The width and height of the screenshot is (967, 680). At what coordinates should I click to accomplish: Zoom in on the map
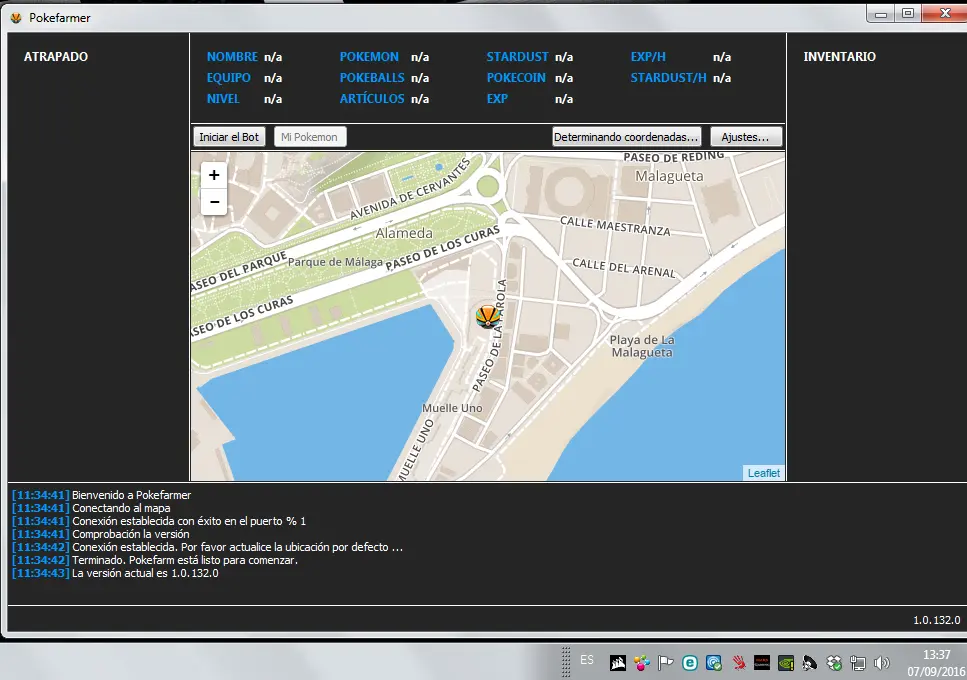coord(214,175)
